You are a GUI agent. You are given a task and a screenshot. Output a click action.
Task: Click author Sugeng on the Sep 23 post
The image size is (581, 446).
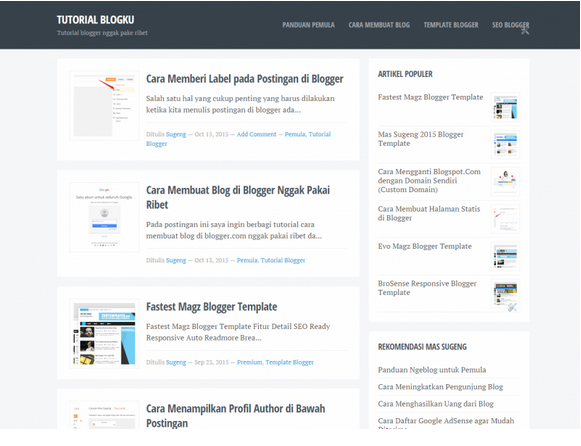pyautogui.click(x=176, y=362)
